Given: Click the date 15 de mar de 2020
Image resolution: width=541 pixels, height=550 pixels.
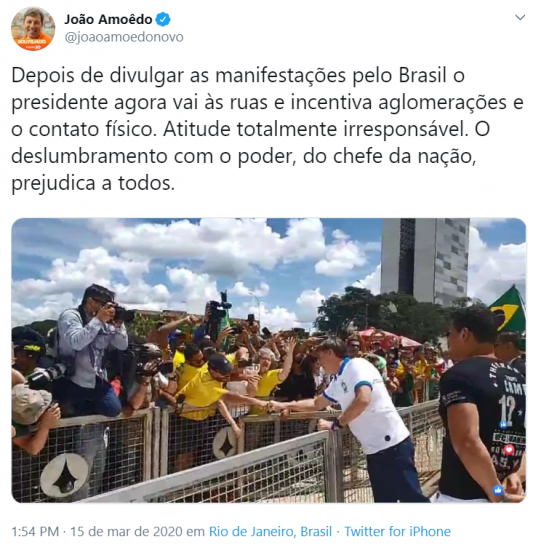Looking at the screenshot, I should pos(126,531).
